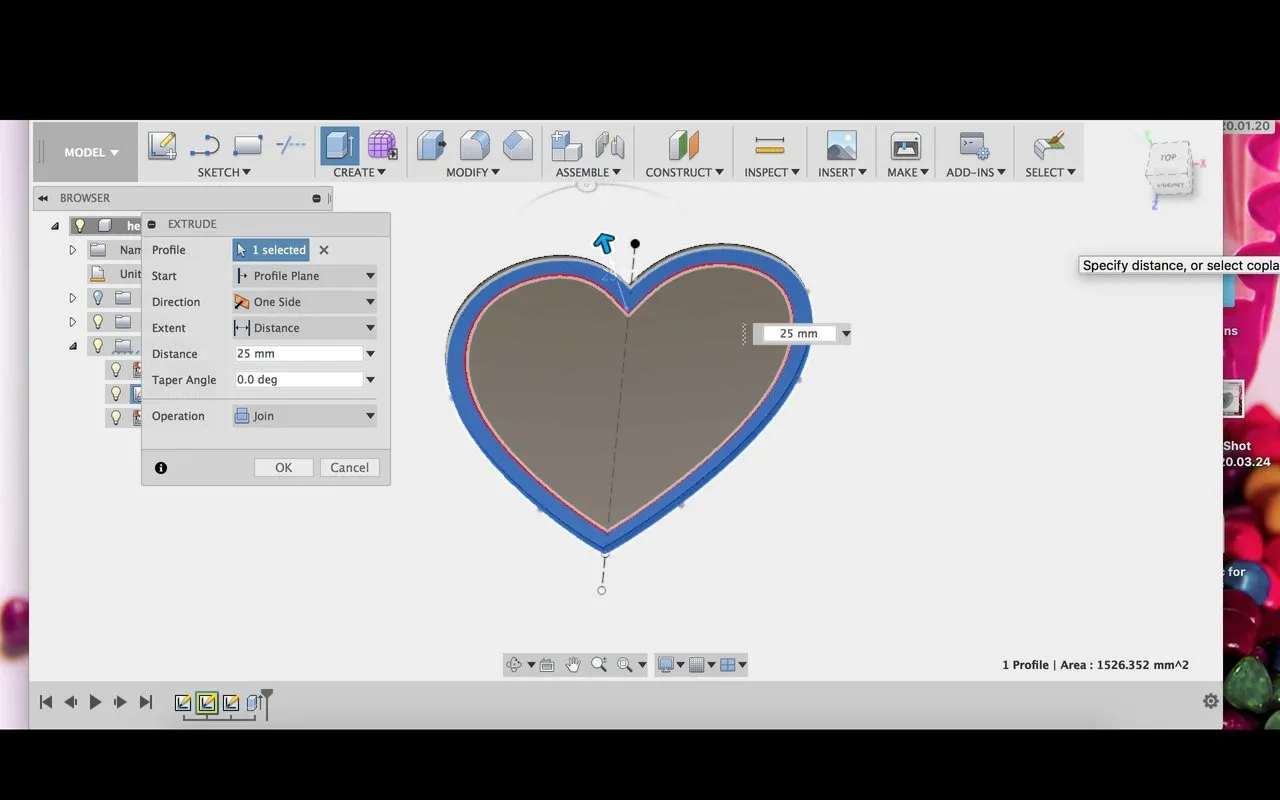Click the '1 selected' Profile button
The image size is (1280, 800).
tap(271, 250)
